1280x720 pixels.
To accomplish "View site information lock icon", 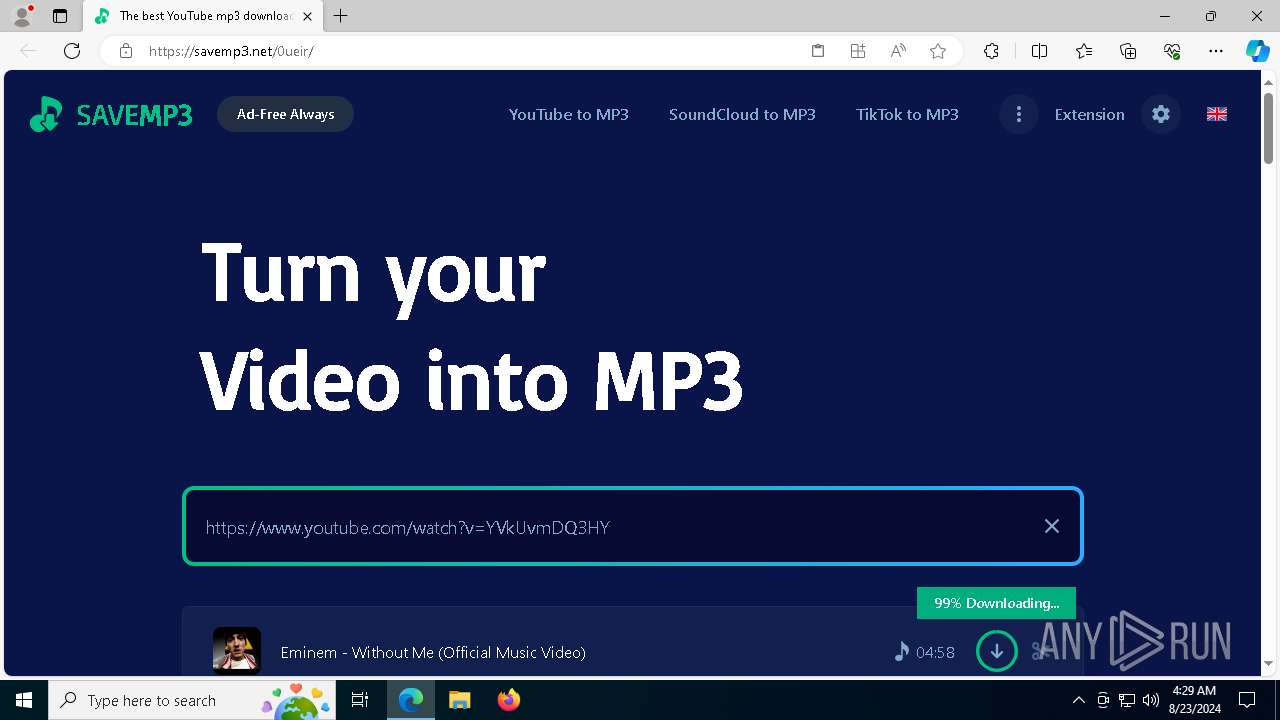I will (x=126, y=51).
